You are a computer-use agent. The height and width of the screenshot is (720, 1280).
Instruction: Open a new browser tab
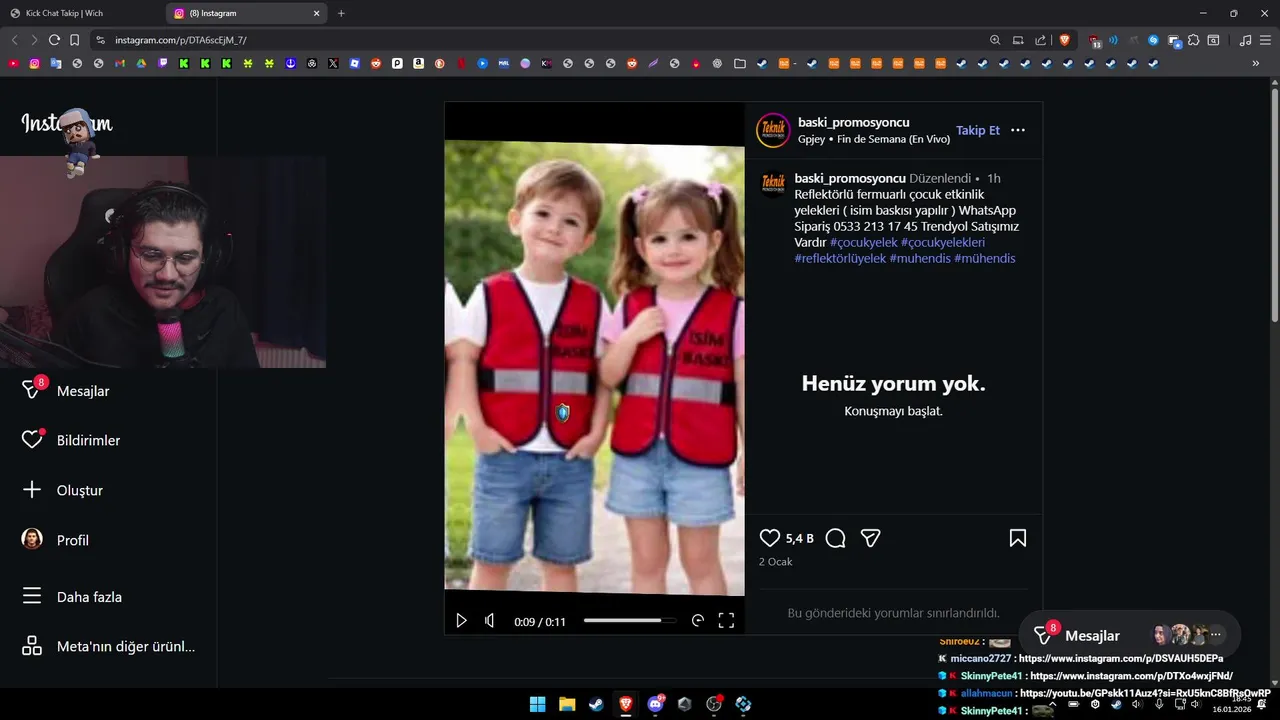(341, 13)
